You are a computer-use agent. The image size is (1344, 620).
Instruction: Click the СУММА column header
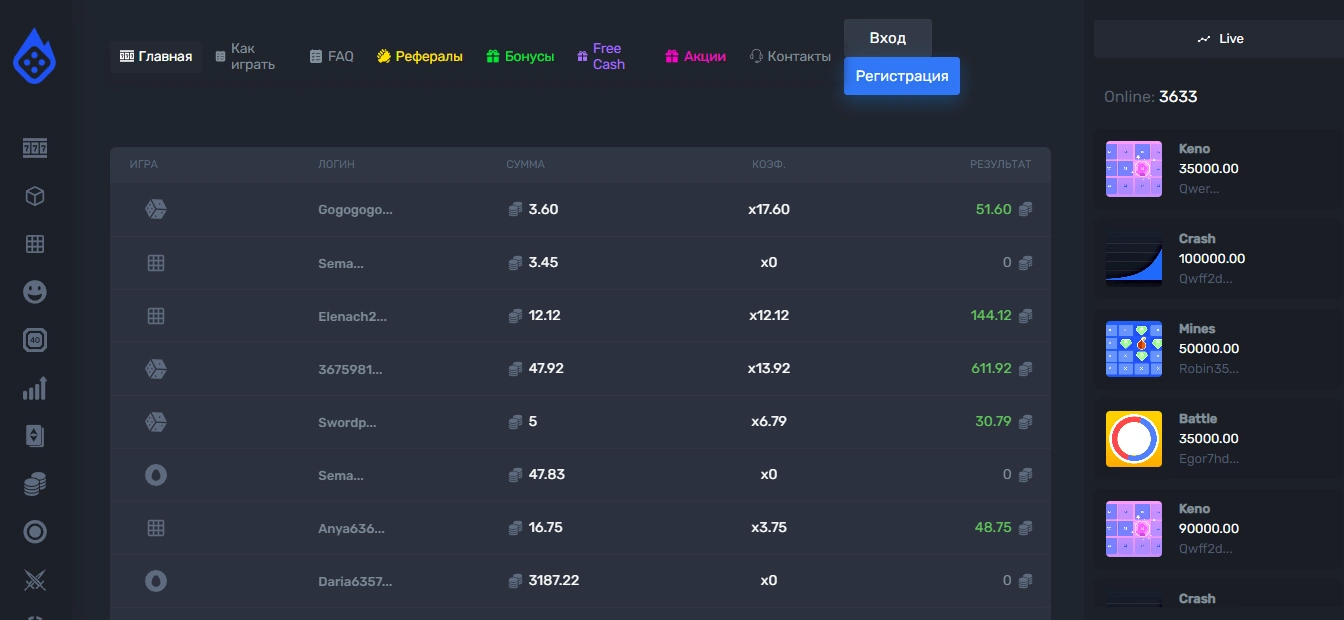point(525,165)
